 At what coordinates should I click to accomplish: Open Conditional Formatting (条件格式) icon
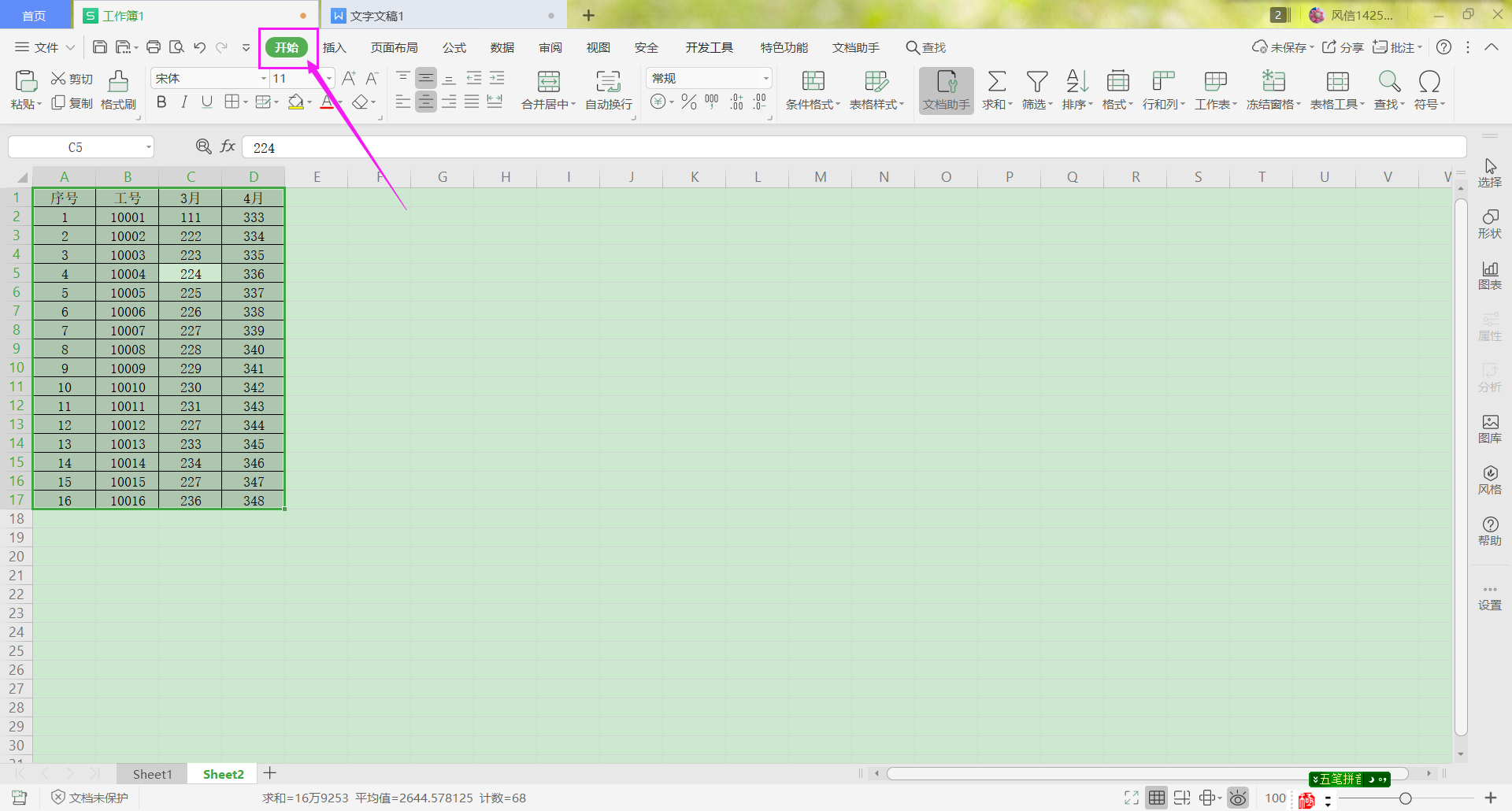813,82
